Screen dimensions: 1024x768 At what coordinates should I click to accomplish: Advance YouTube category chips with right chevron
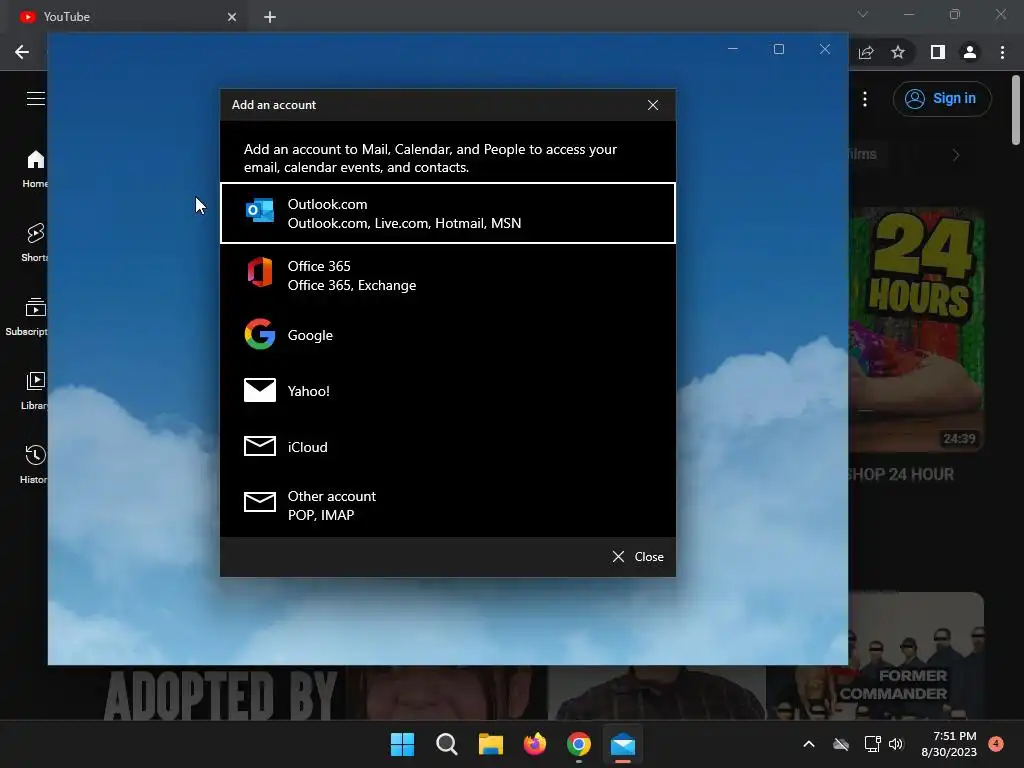[x=956, y=155]
